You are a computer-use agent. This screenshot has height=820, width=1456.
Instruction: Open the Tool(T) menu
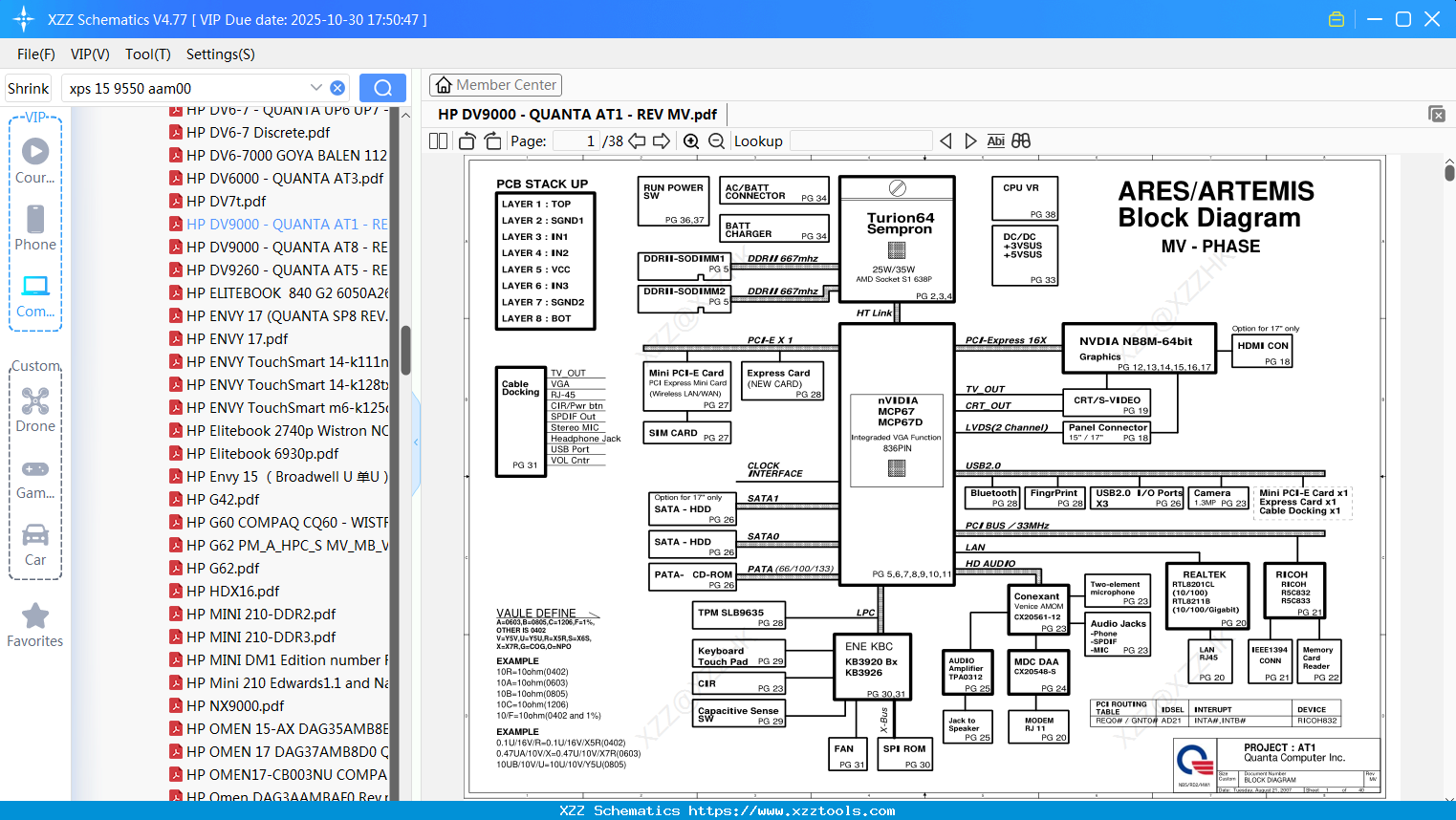click(148, 54)
